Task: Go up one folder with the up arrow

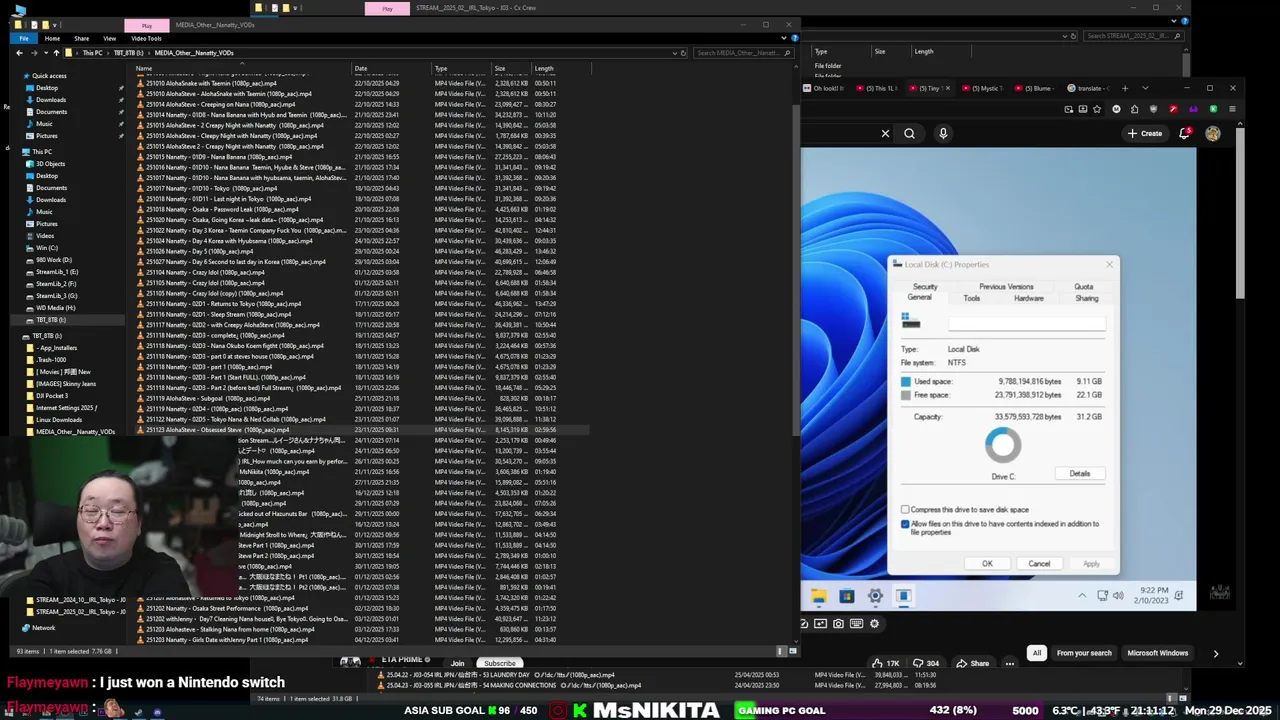Action: 56,52
